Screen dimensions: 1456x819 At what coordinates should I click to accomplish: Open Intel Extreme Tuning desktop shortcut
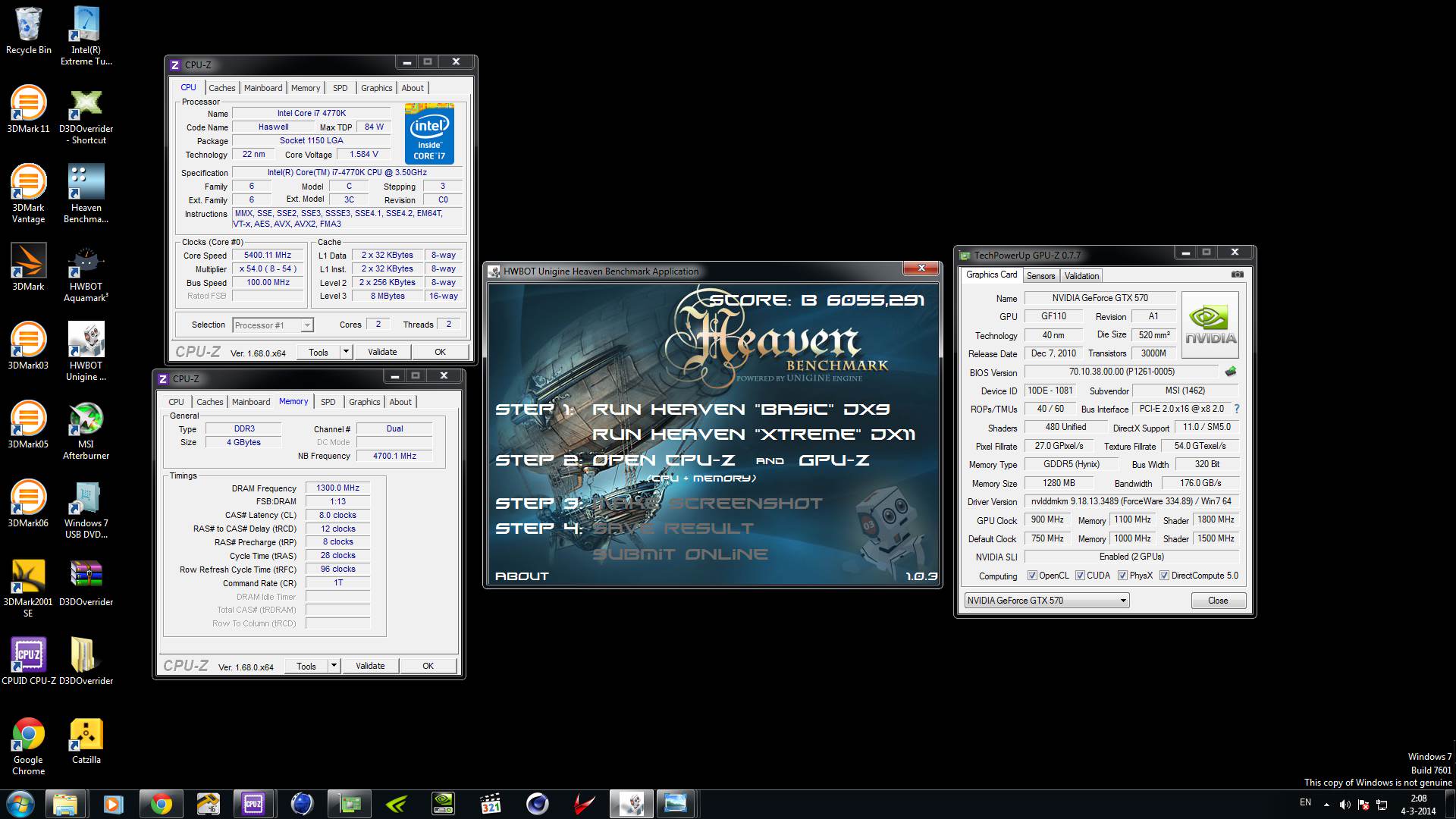pos(86,36)
